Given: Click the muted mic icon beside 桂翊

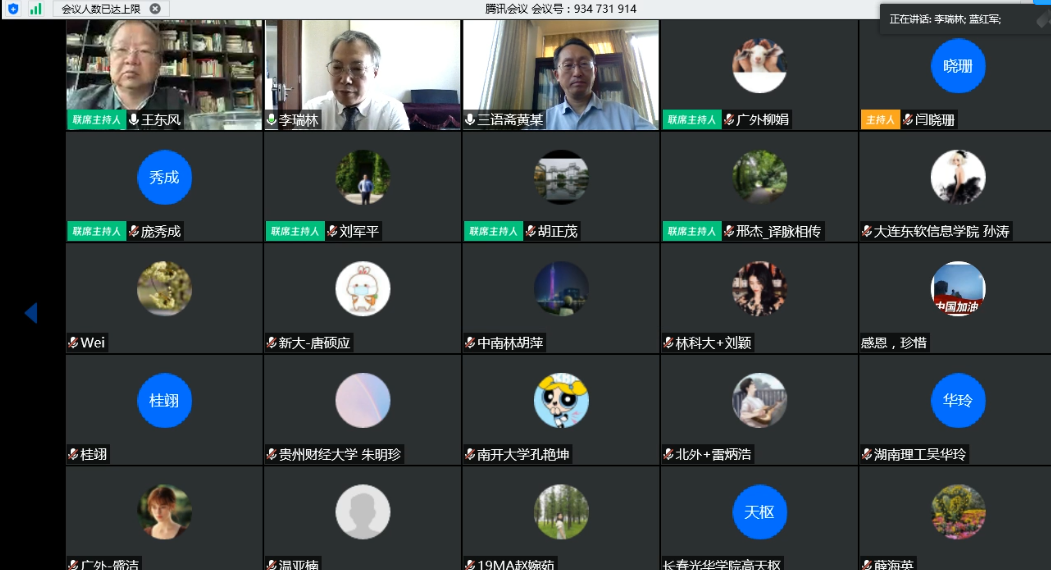Looking at the screenshot, I should click(x=73, y=454).
